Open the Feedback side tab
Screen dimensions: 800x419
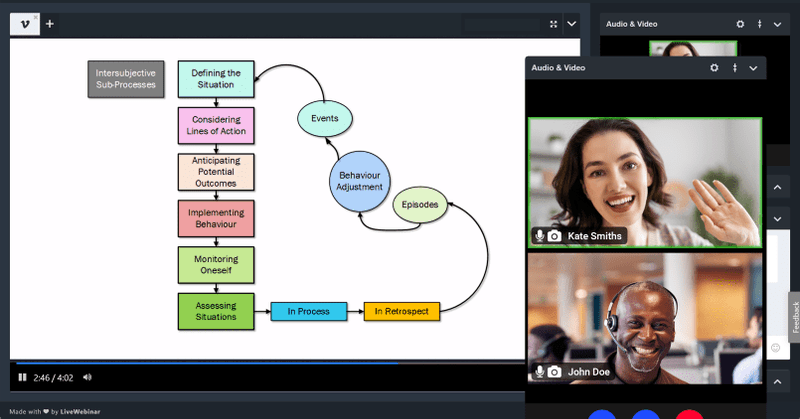pos(794,317)
